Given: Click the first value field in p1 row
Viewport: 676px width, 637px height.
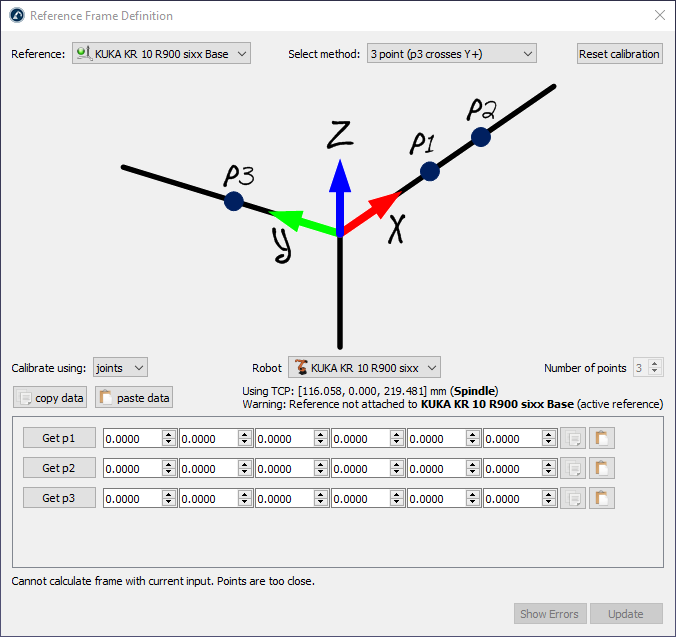Looking at the screenshot, I should (132, 438).
